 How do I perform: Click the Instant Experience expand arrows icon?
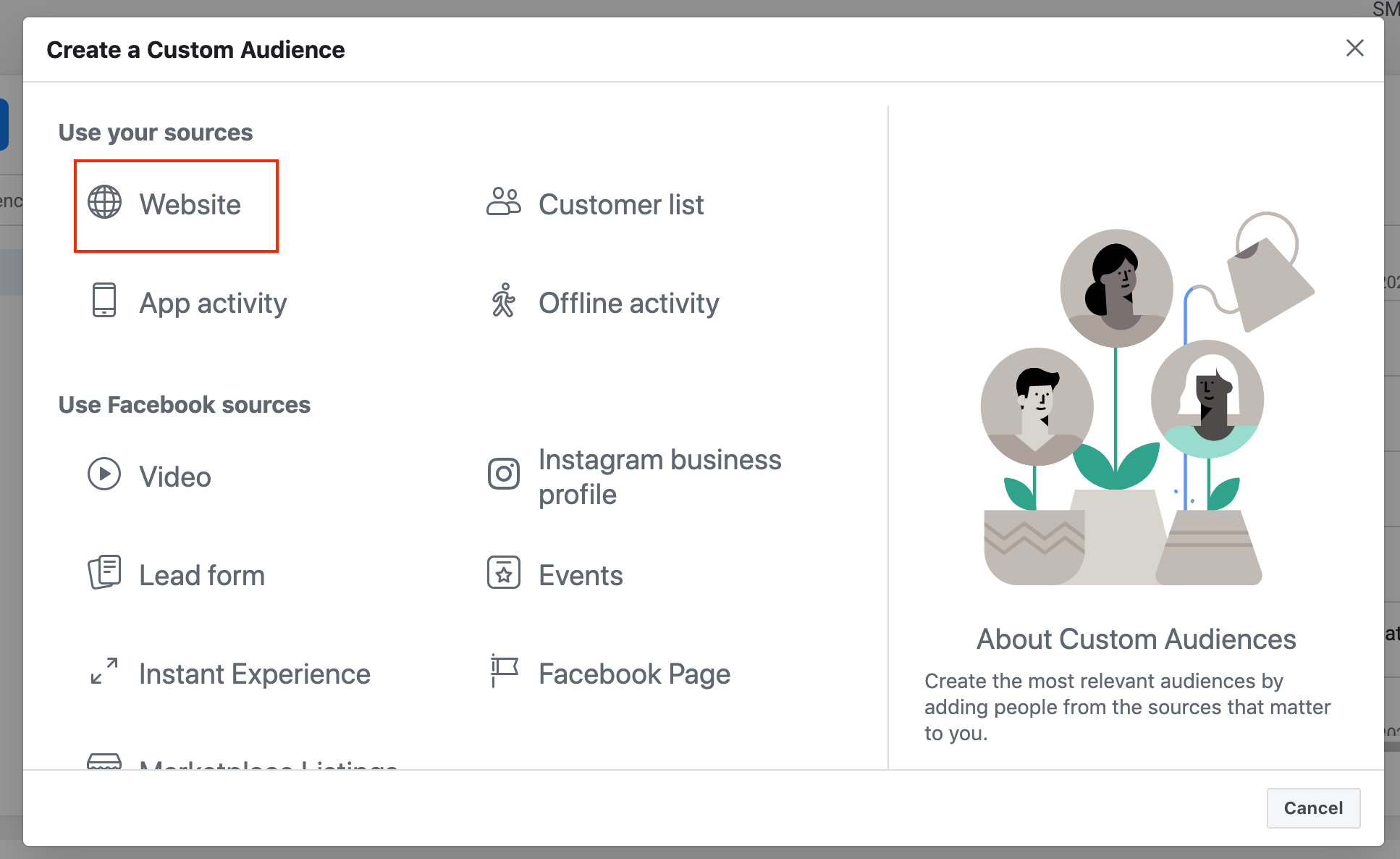click(x=104, y=671)
